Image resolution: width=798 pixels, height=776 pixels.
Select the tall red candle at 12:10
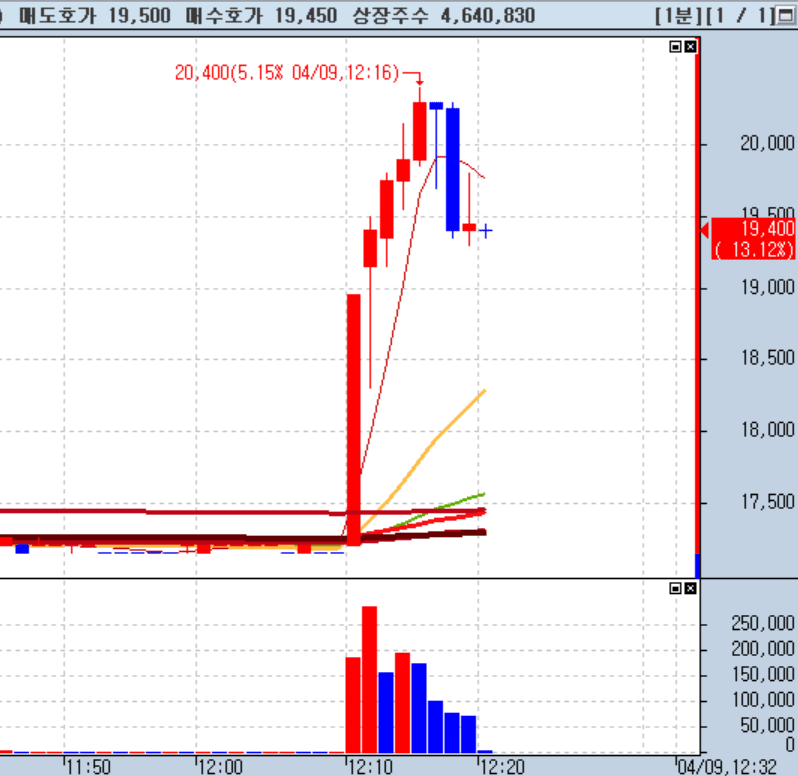(354, 419)
